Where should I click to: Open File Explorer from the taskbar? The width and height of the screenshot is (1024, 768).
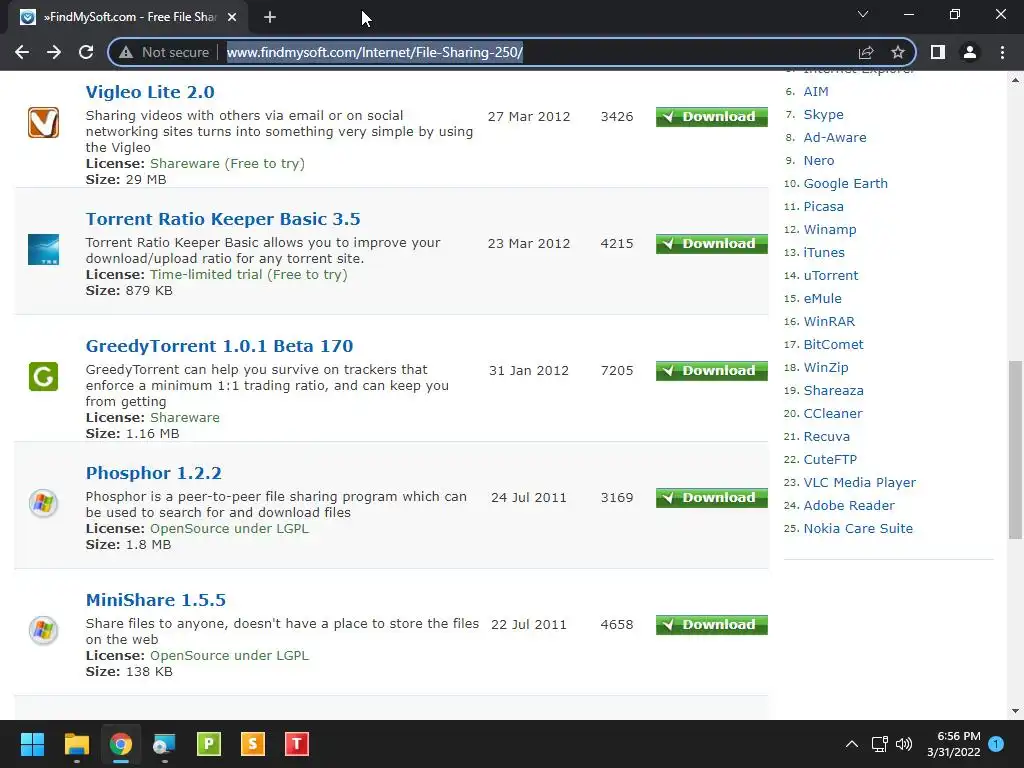point(76,744)
